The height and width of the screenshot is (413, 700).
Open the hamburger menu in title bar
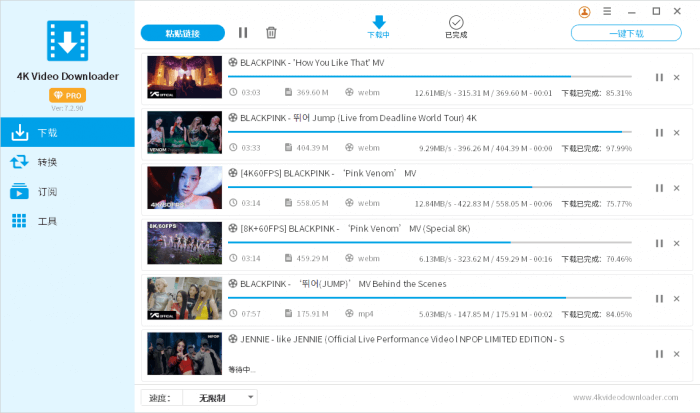coord(609,12)
